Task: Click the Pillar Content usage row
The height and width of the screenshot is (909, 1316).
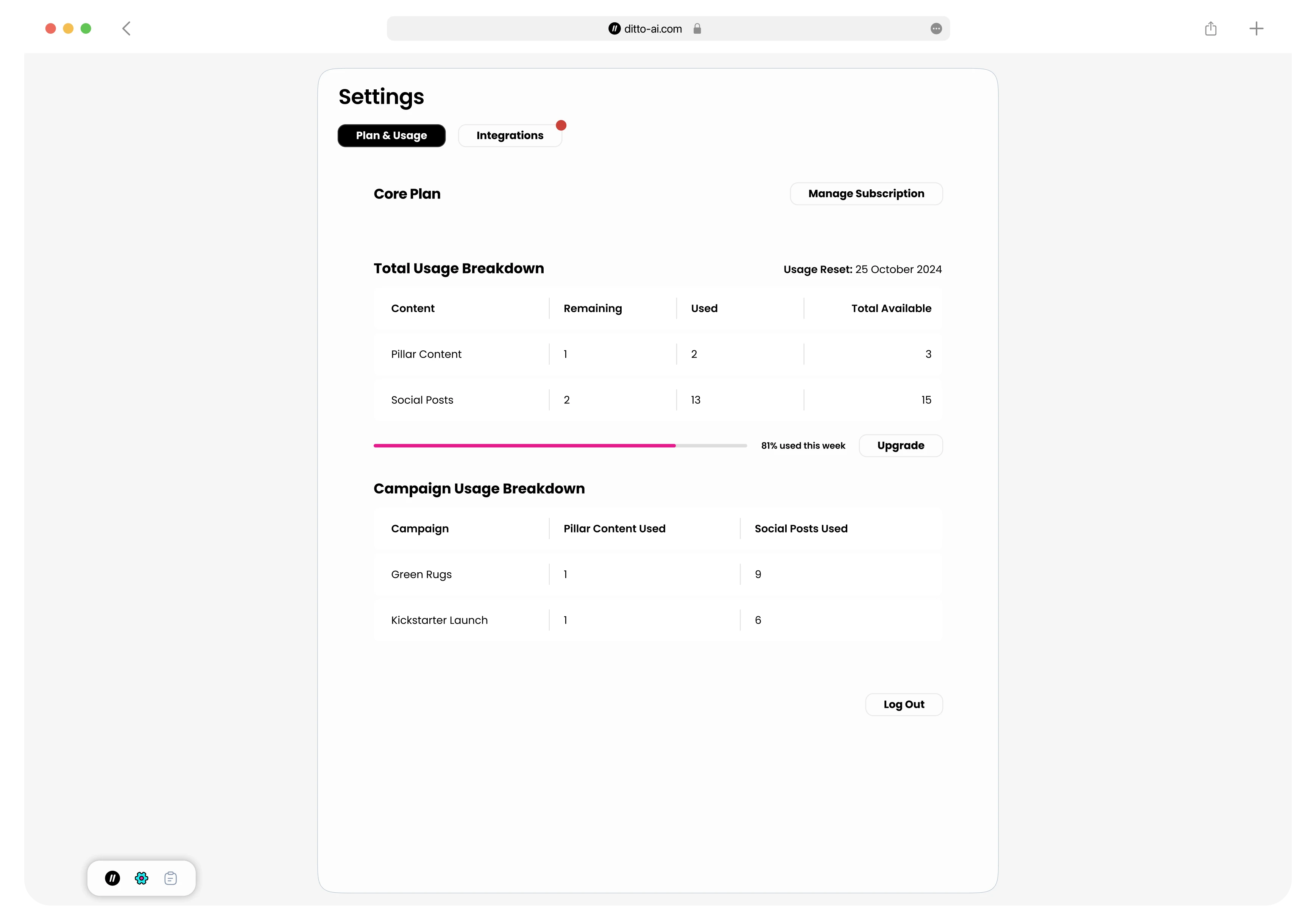Action: 655,354
